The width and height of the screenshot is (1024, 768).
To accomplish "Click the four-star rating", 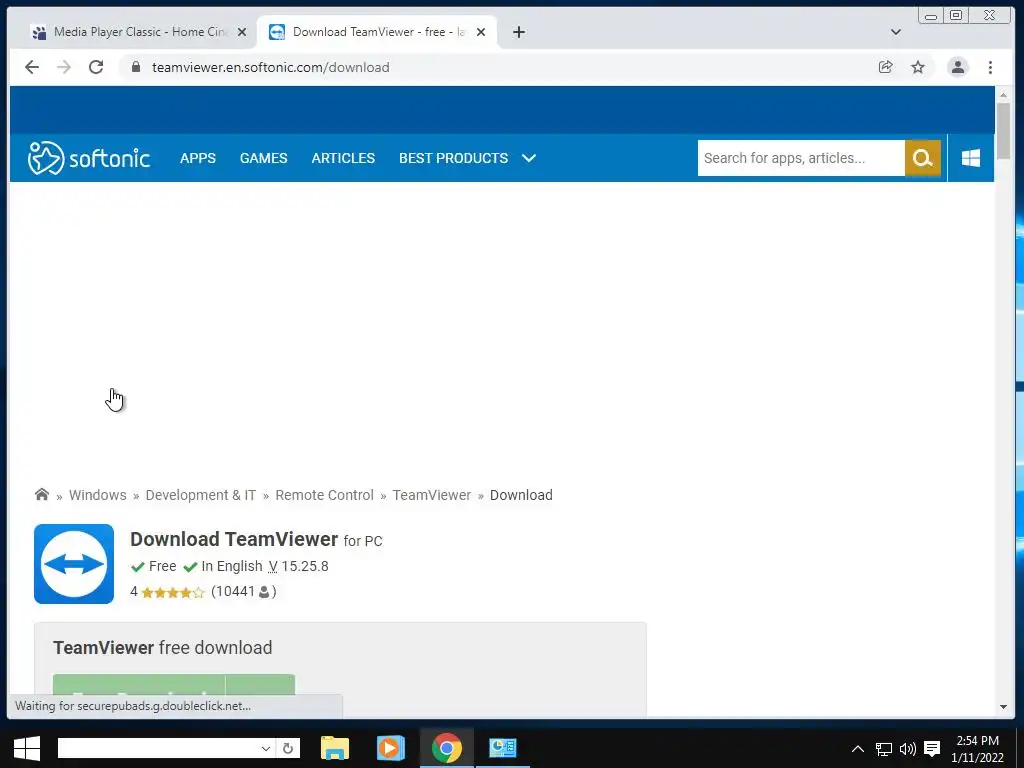I will point(172,592).
